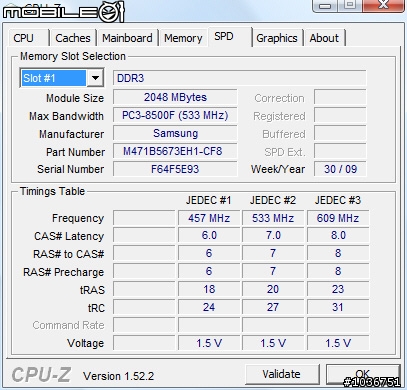Click the RAS# Precharge row label
407x390 pixels.
pyautogui.click(x=63, y=272)
